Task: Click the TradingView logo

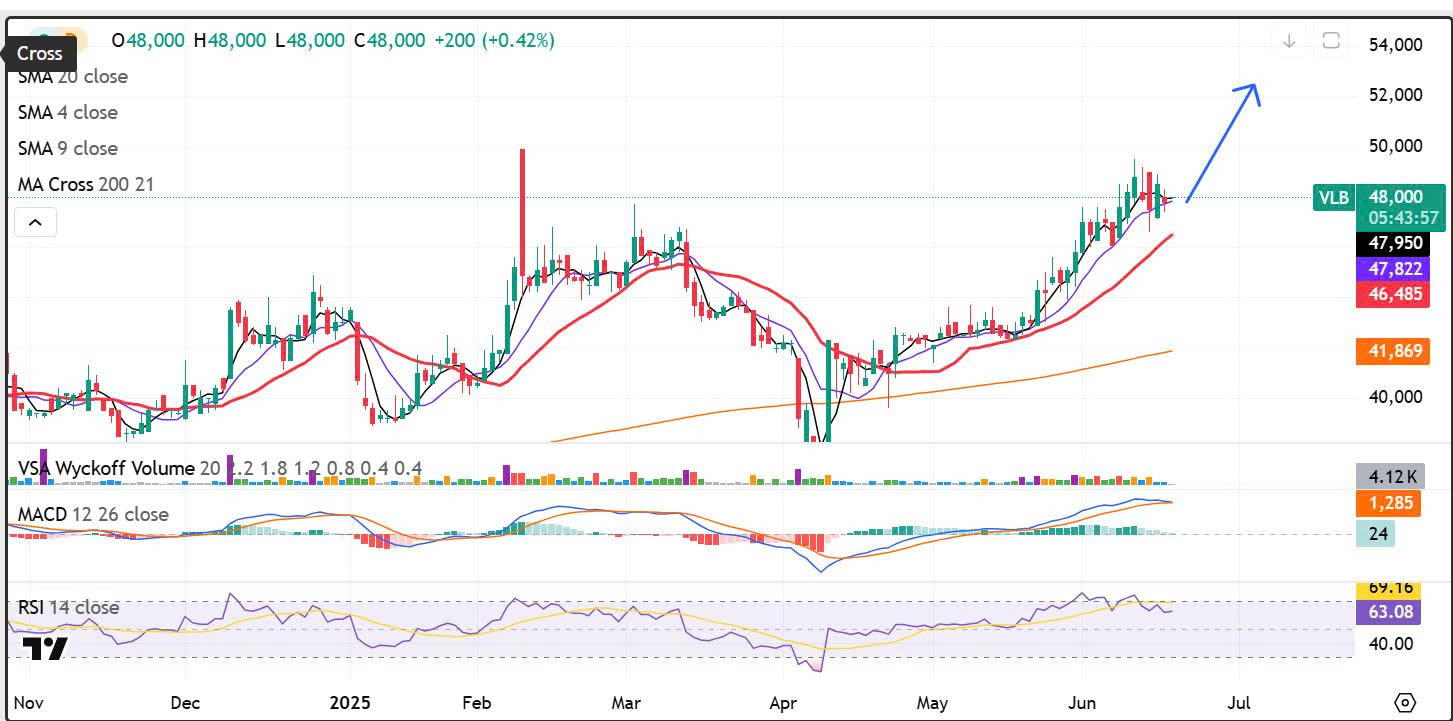Action: click(44, 650)
